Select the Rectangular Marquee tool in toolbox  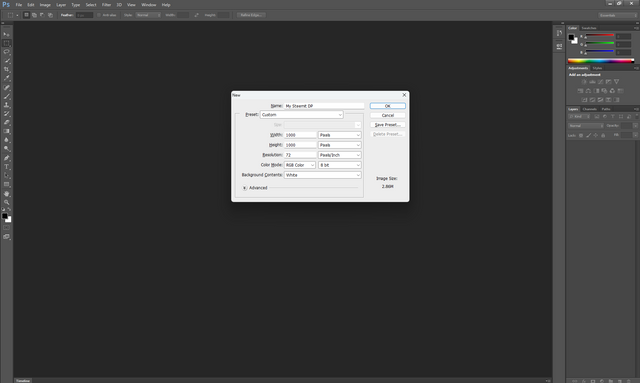pyautogui.click(x=7, y=43)
